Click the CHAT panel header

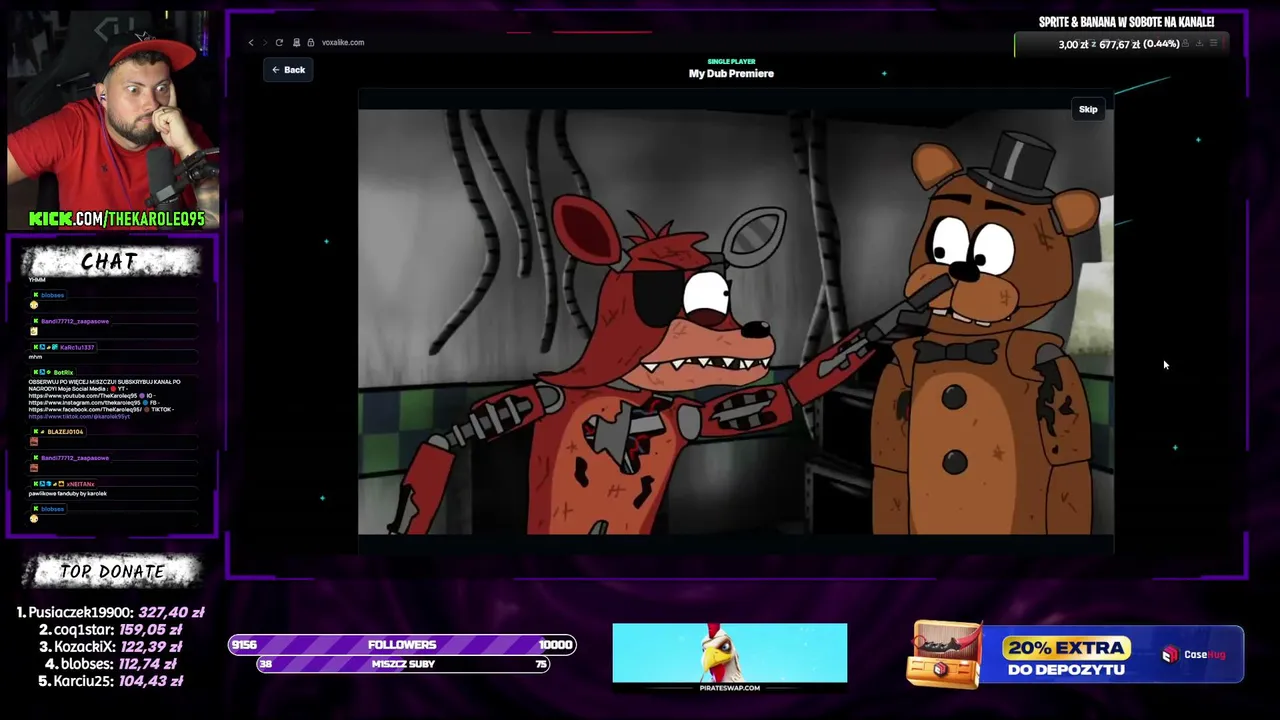click(x=110, y=261)
